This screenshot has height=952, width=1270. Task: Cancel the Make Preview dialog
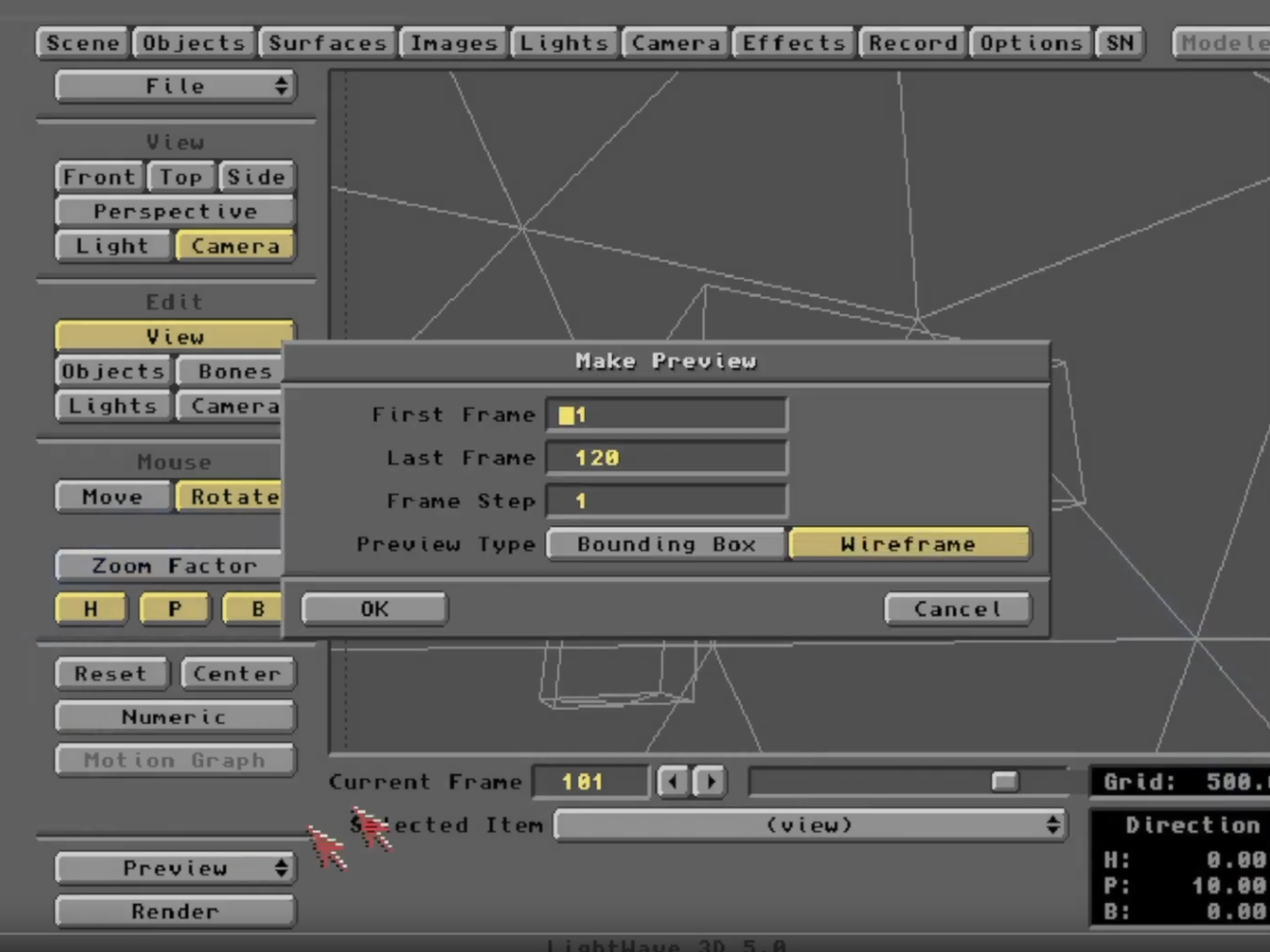coord(957,609)
